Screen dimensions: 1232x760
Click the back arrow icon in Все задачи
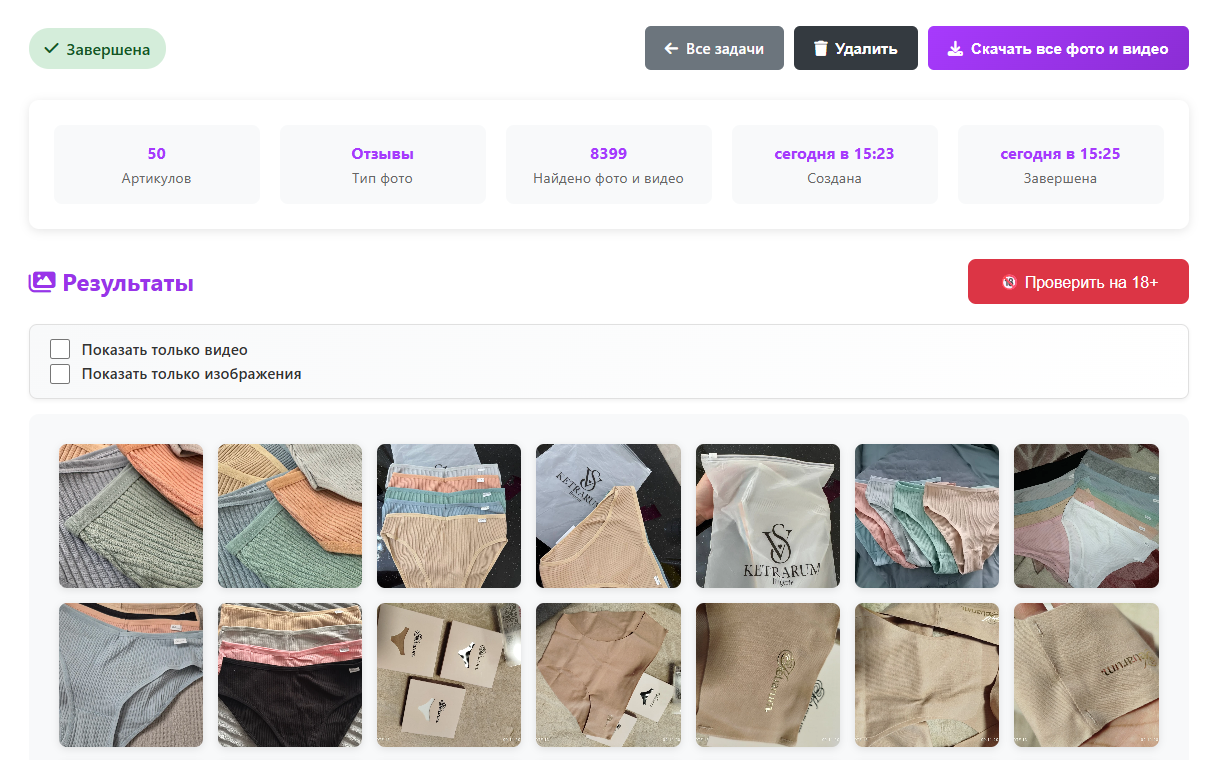coord(671,49)
